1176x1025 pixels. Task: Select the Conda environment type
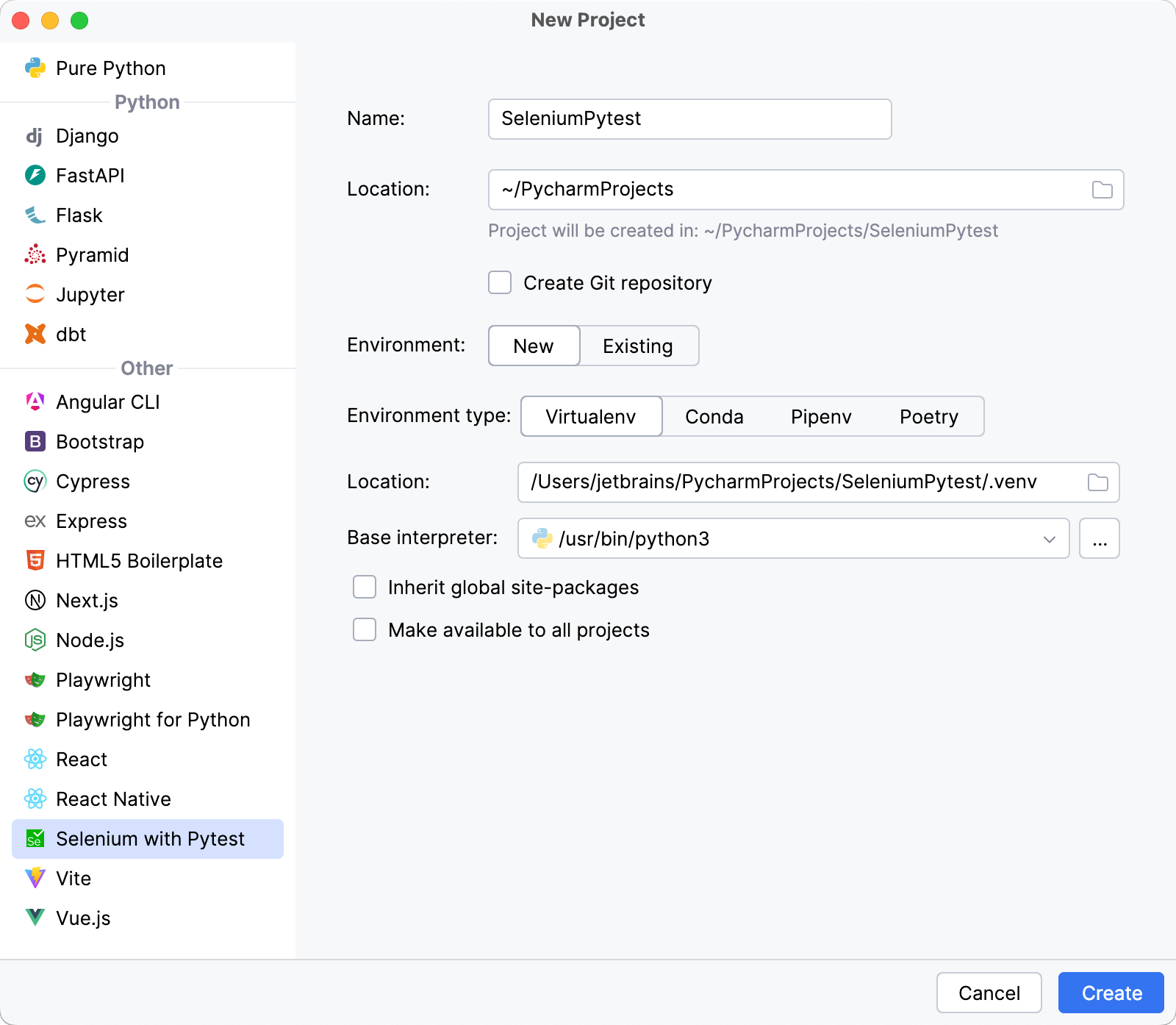(x=714, y=416)
